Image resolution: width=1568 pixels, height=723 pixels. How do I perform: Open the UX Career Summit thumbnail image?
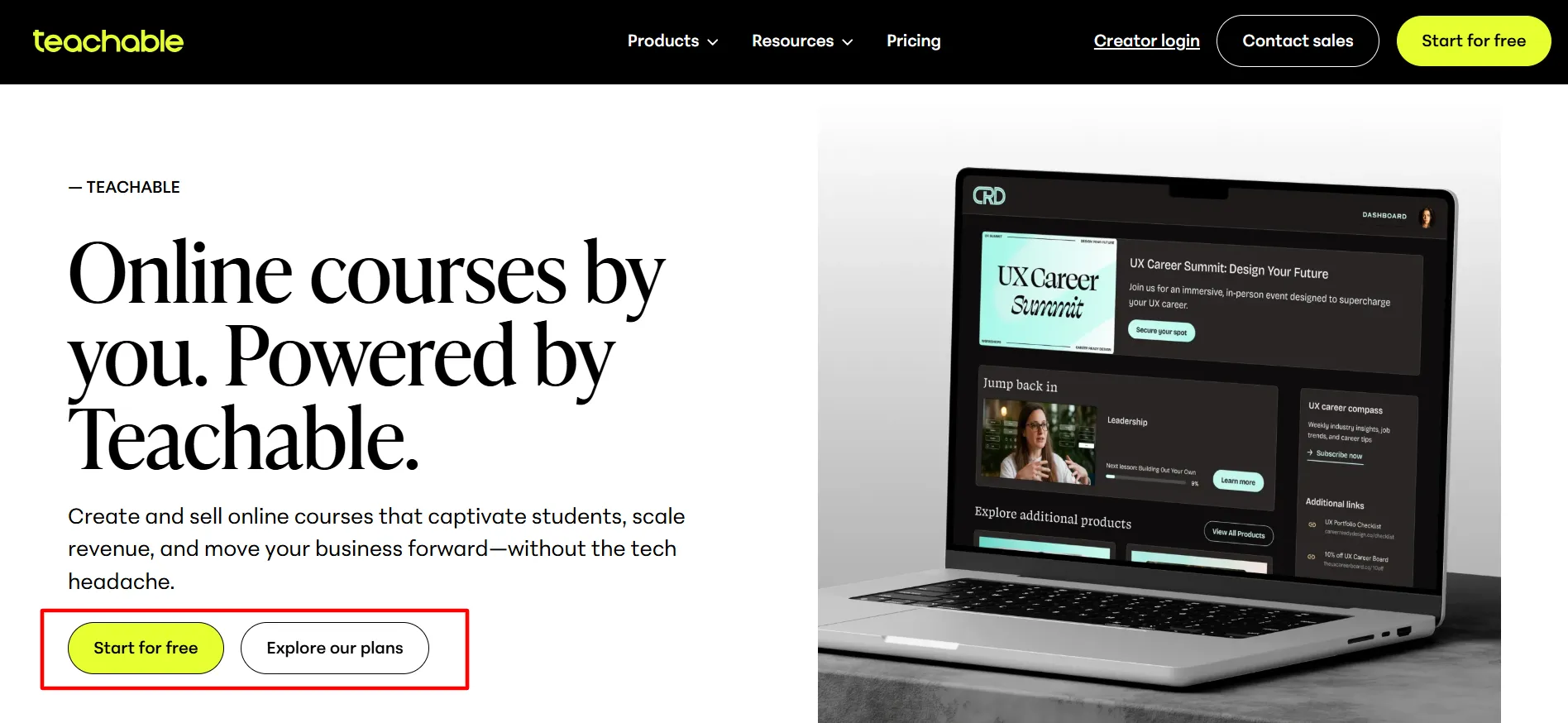coord(1048,293)
